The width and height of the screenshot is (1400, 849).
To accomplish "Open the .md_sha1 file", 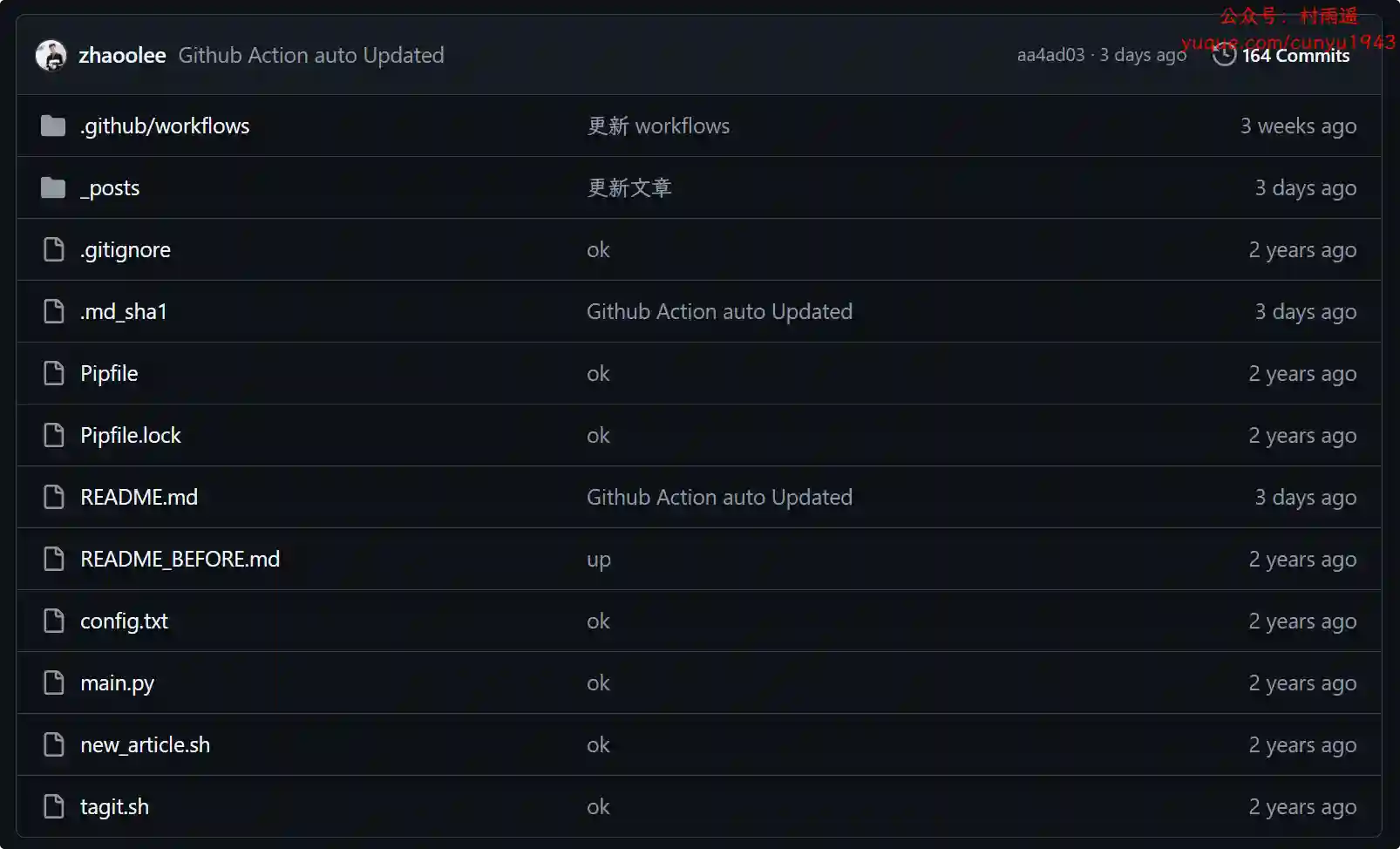I will (x=124, y=311).
